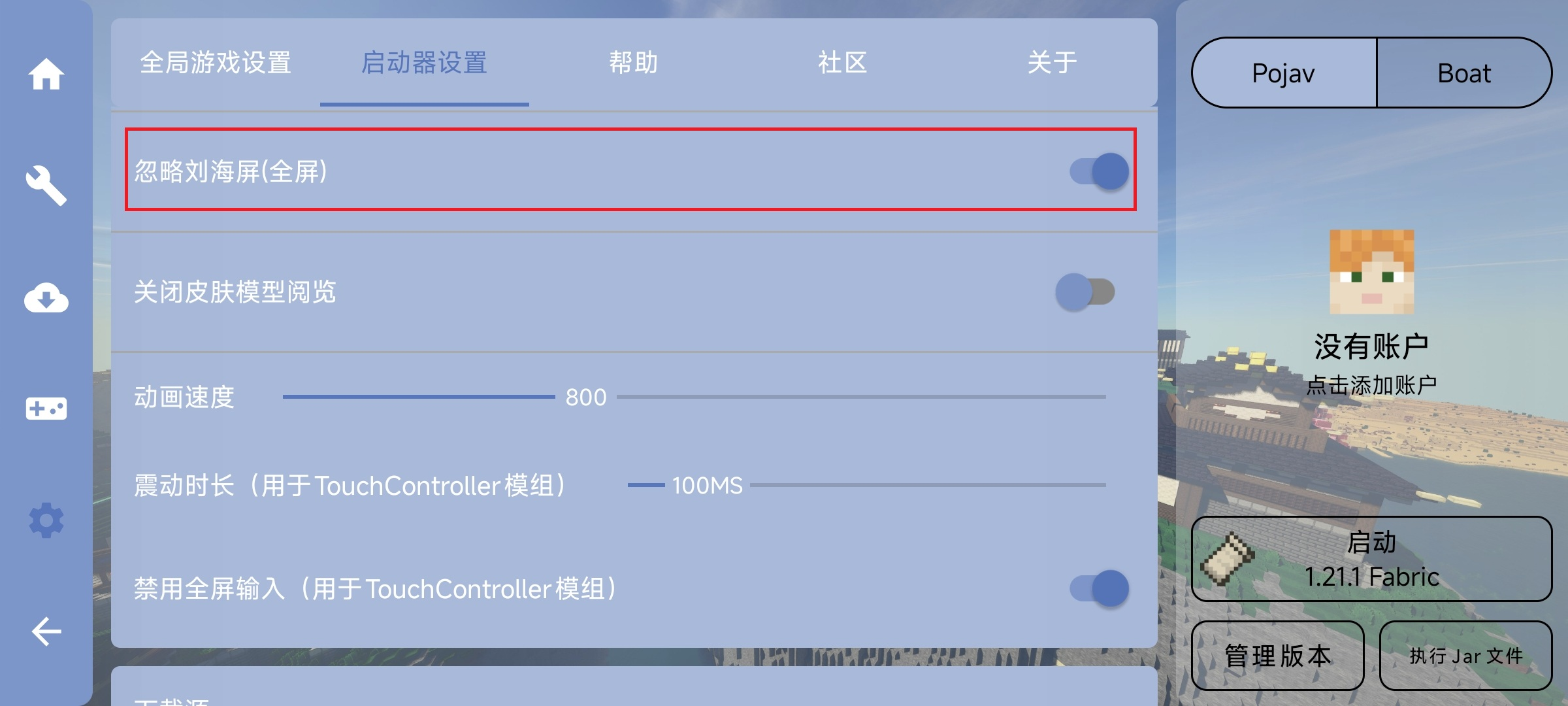
Task: Switch to the 全局游戏设置 tab
Action: [x=216, y=63]
